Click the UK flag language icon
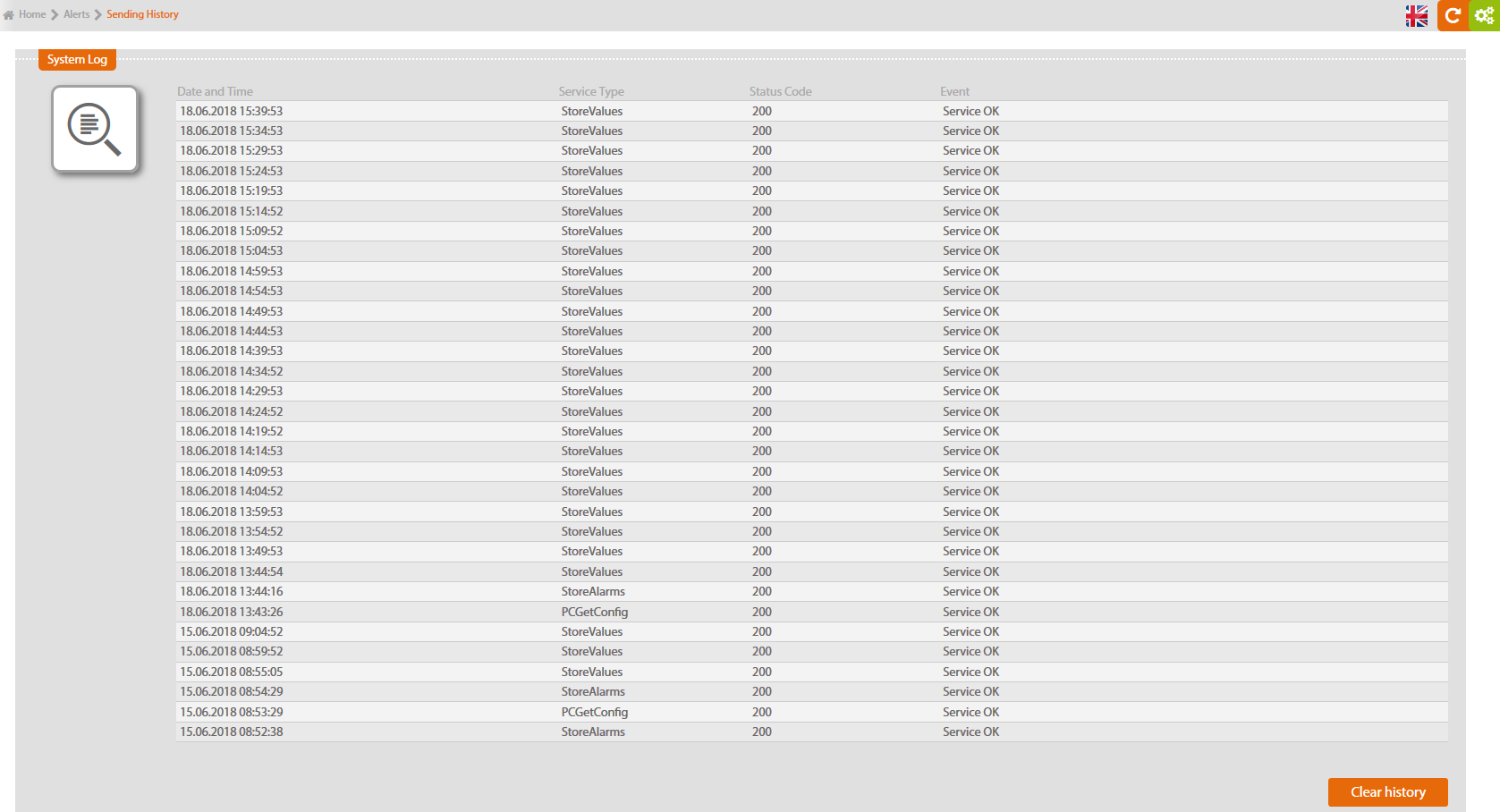Viewport: 1500px width, 812px height. 1417,16
